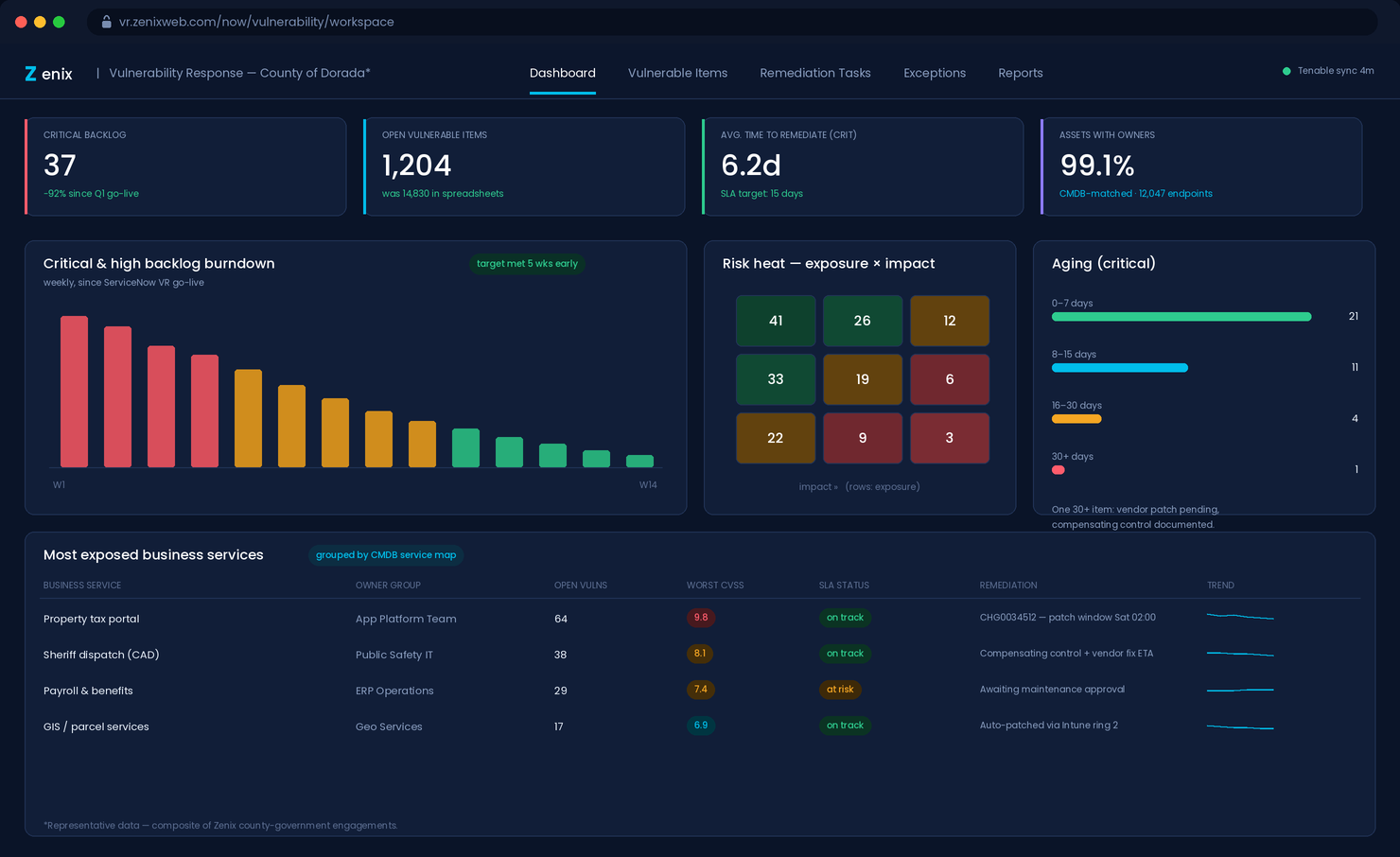The width and height of the screenshot is (1400, 857).
Task: Sort by Open Vulns column header
Action: coord(581,586)
